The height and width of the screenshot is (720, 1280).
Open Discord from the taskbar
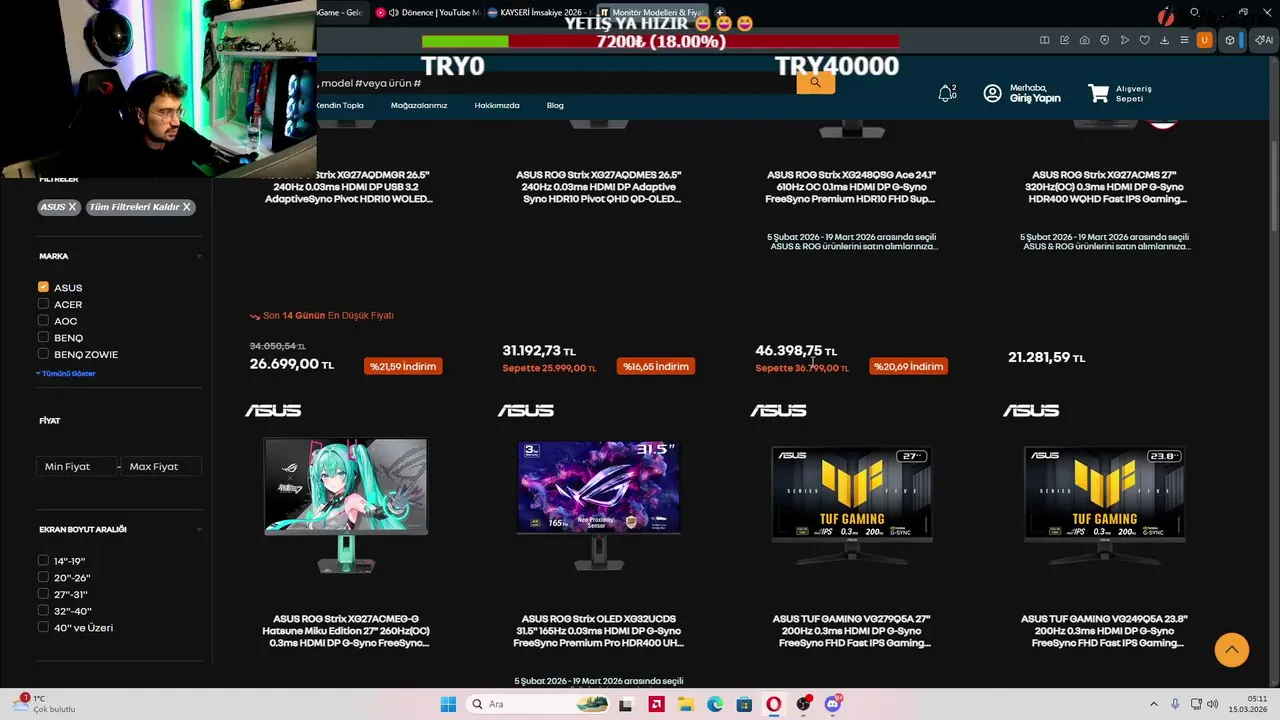pos(833,704)
